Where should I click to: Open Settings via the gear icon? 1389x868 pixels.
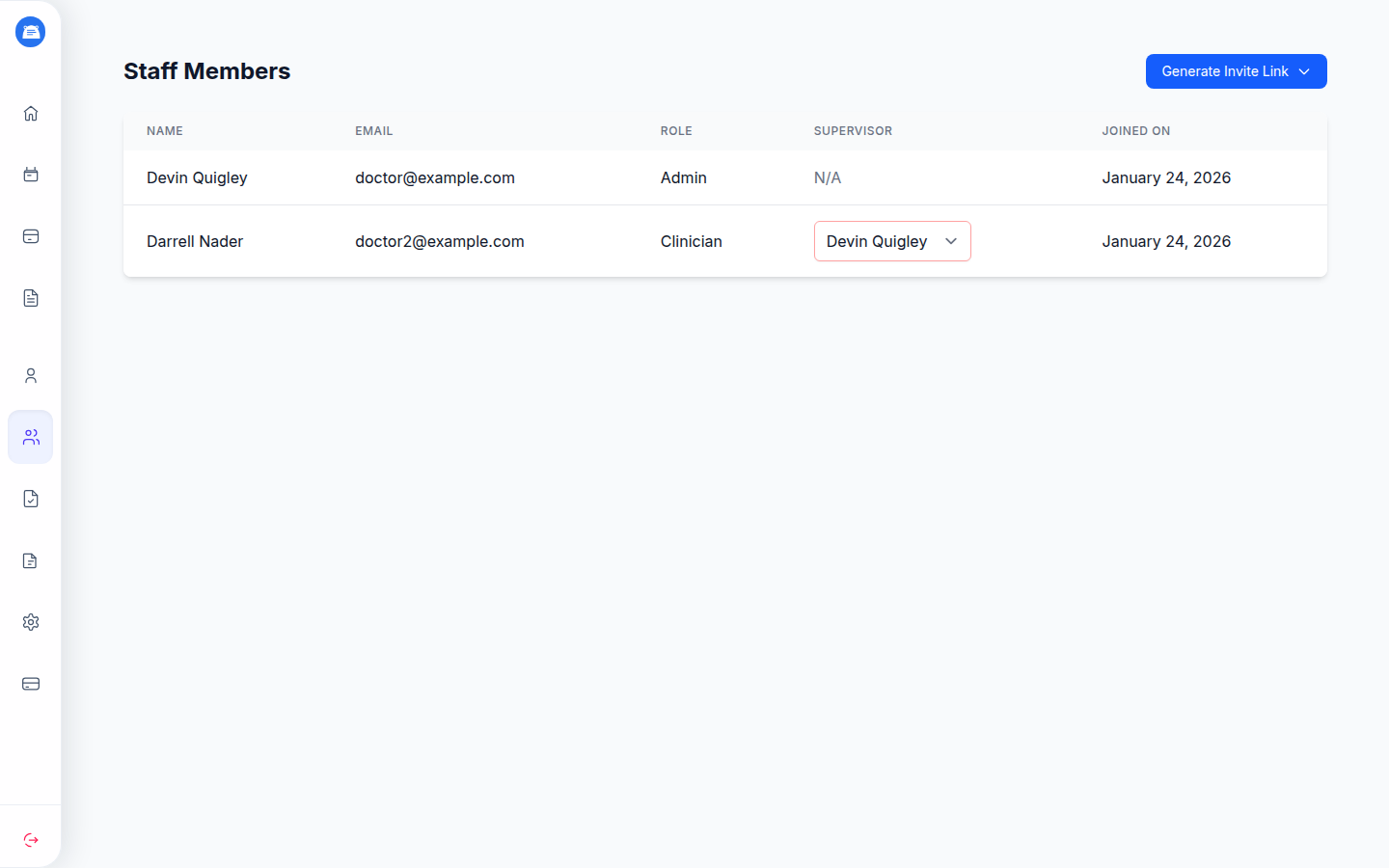(30, 622)
